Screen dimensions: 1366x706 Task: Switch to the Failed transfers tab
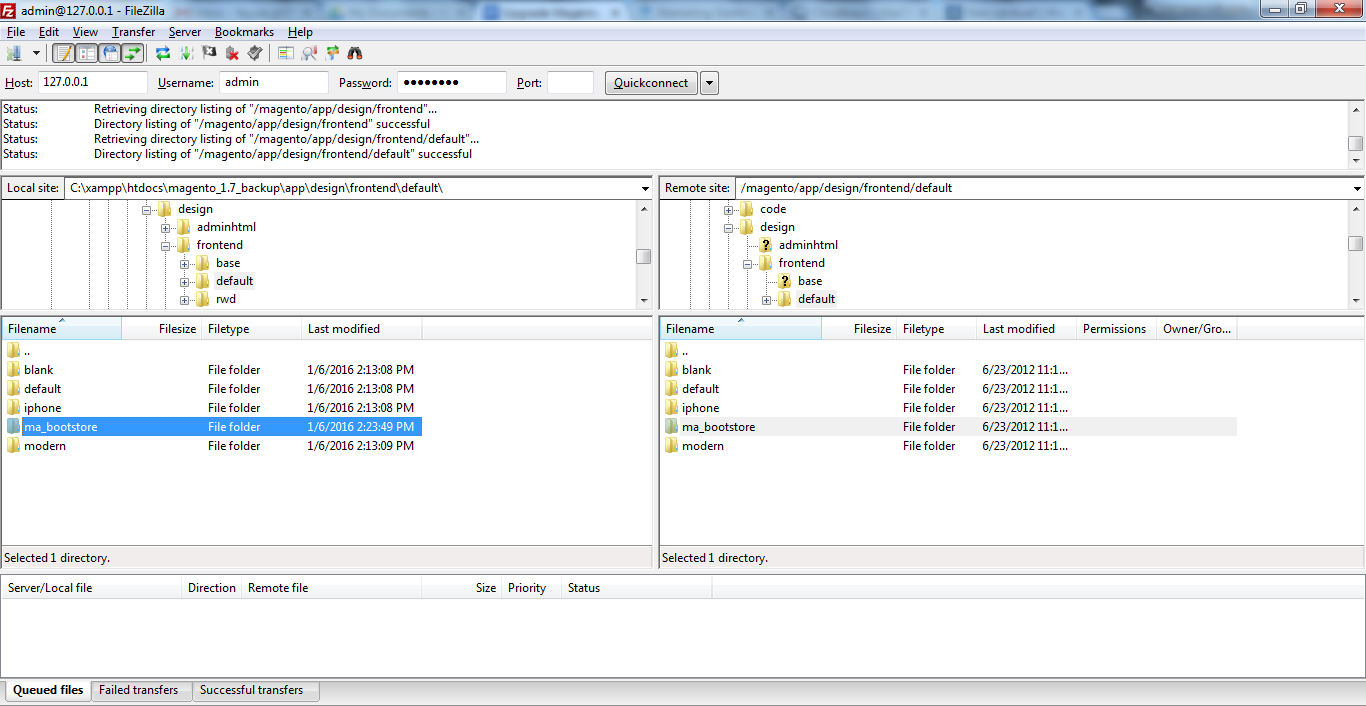139,690
